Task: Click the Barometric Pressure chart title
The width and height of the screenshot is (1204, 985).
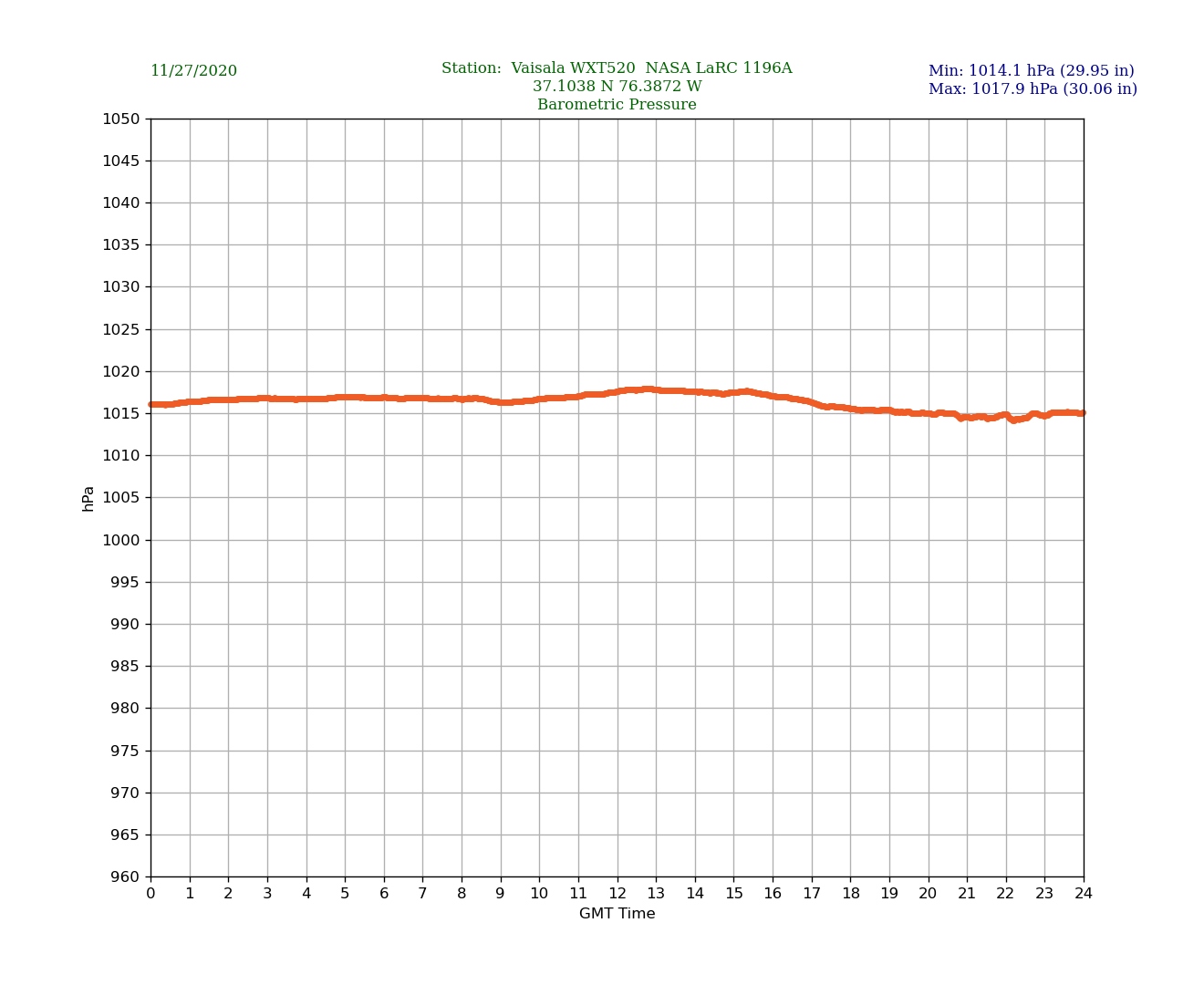Action: 617,105
